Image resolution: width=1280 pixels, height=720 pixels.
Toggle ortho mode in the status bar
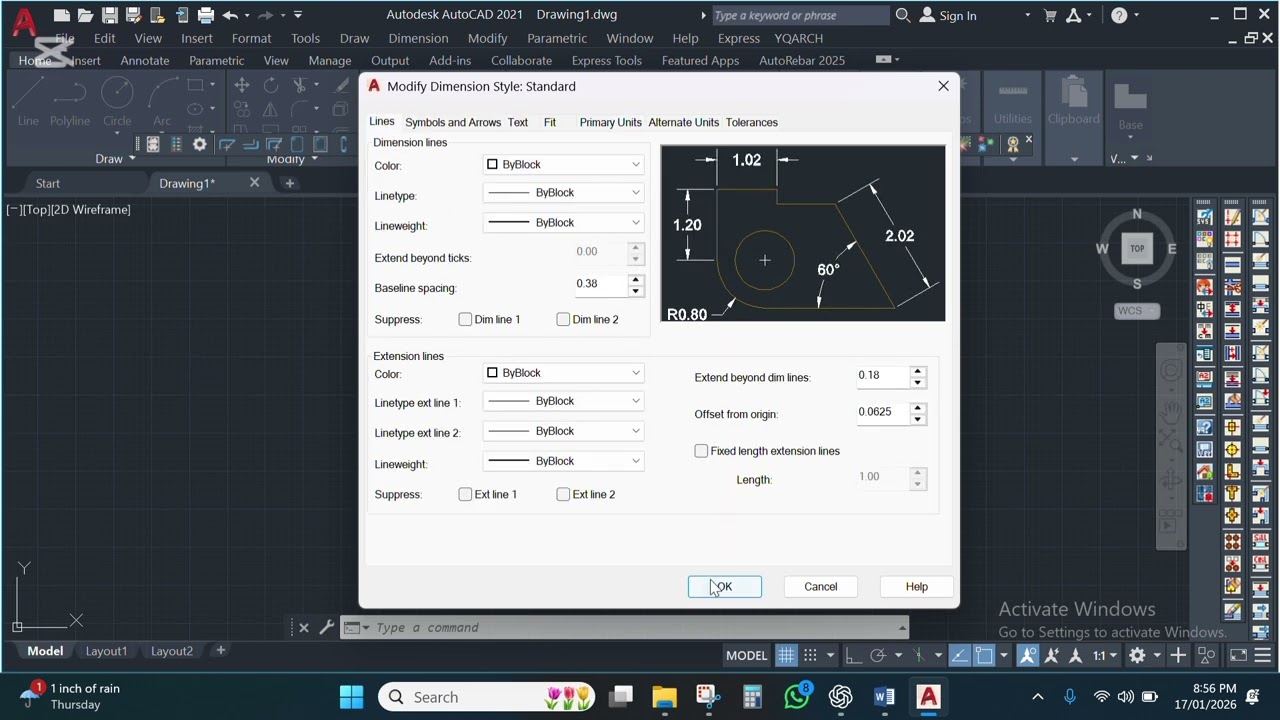pos(853,655)
